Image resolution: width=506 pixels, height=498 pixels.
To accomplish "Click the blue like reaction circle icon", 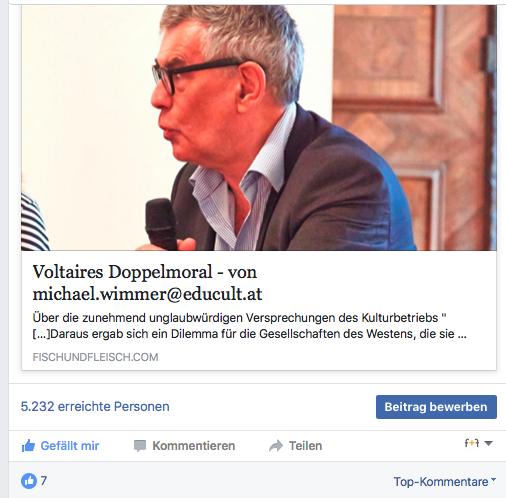I will tap(29, 481).
